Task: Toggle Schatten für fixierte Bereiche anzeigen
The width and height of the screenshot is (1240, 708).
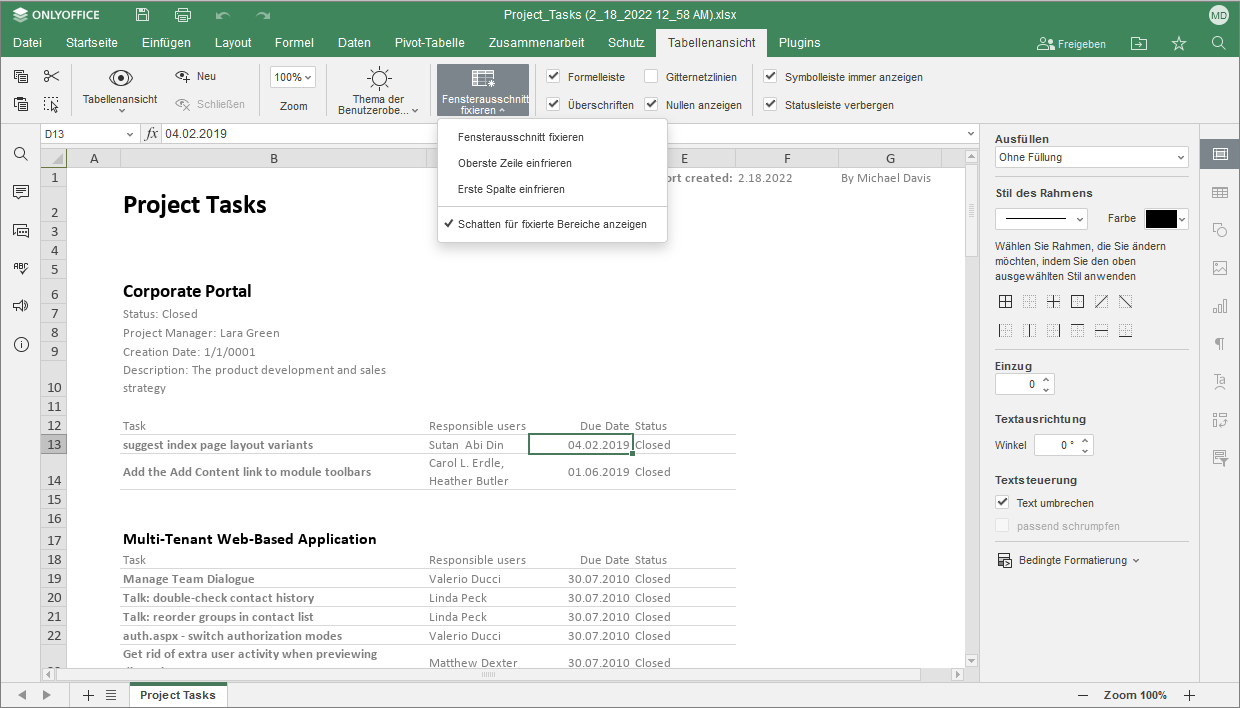Action: [x=552, y=224]
